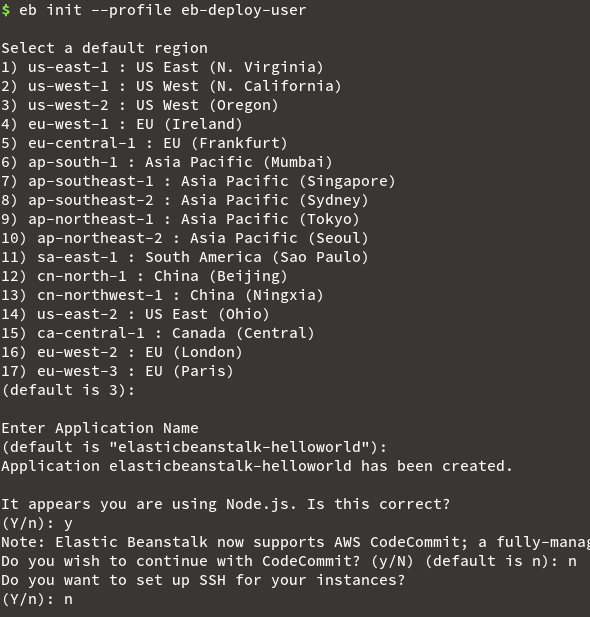The width and height of the screenshot is (590, 617).
Task: Click the ap-south-1 Mumbai entry
Action: 166,162
